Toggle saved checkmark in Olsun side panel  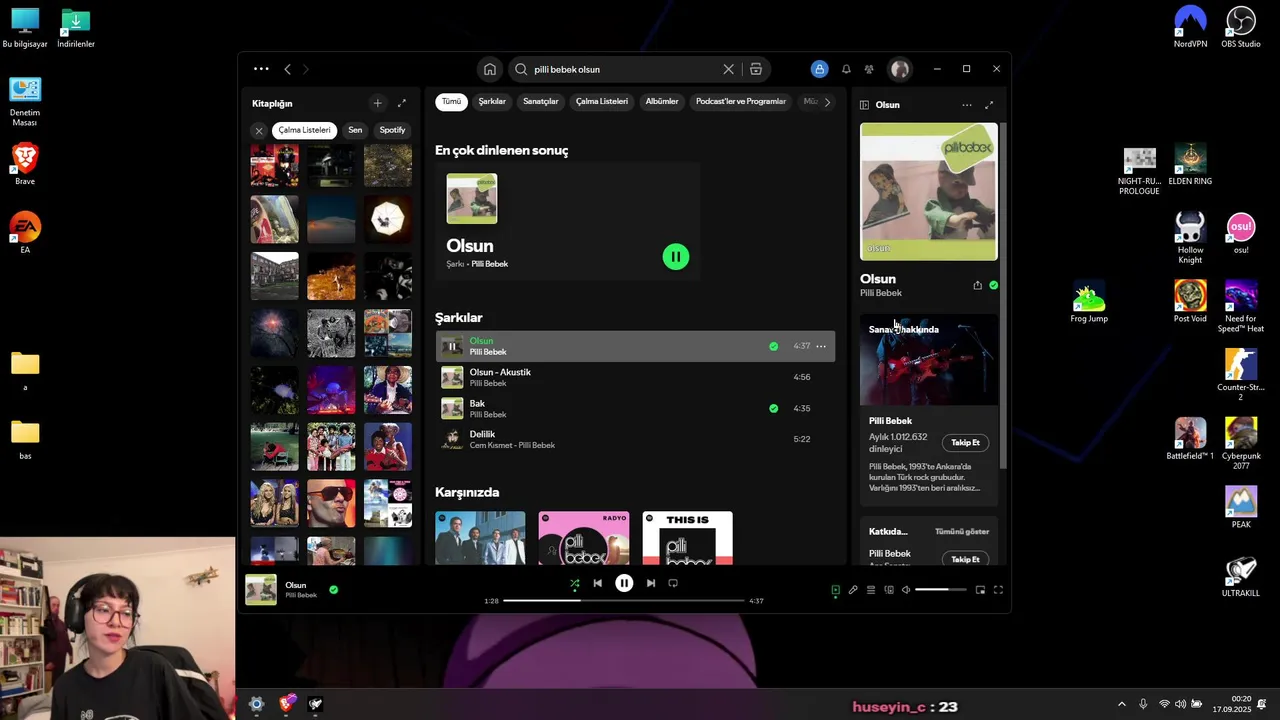tap(993, 285)
